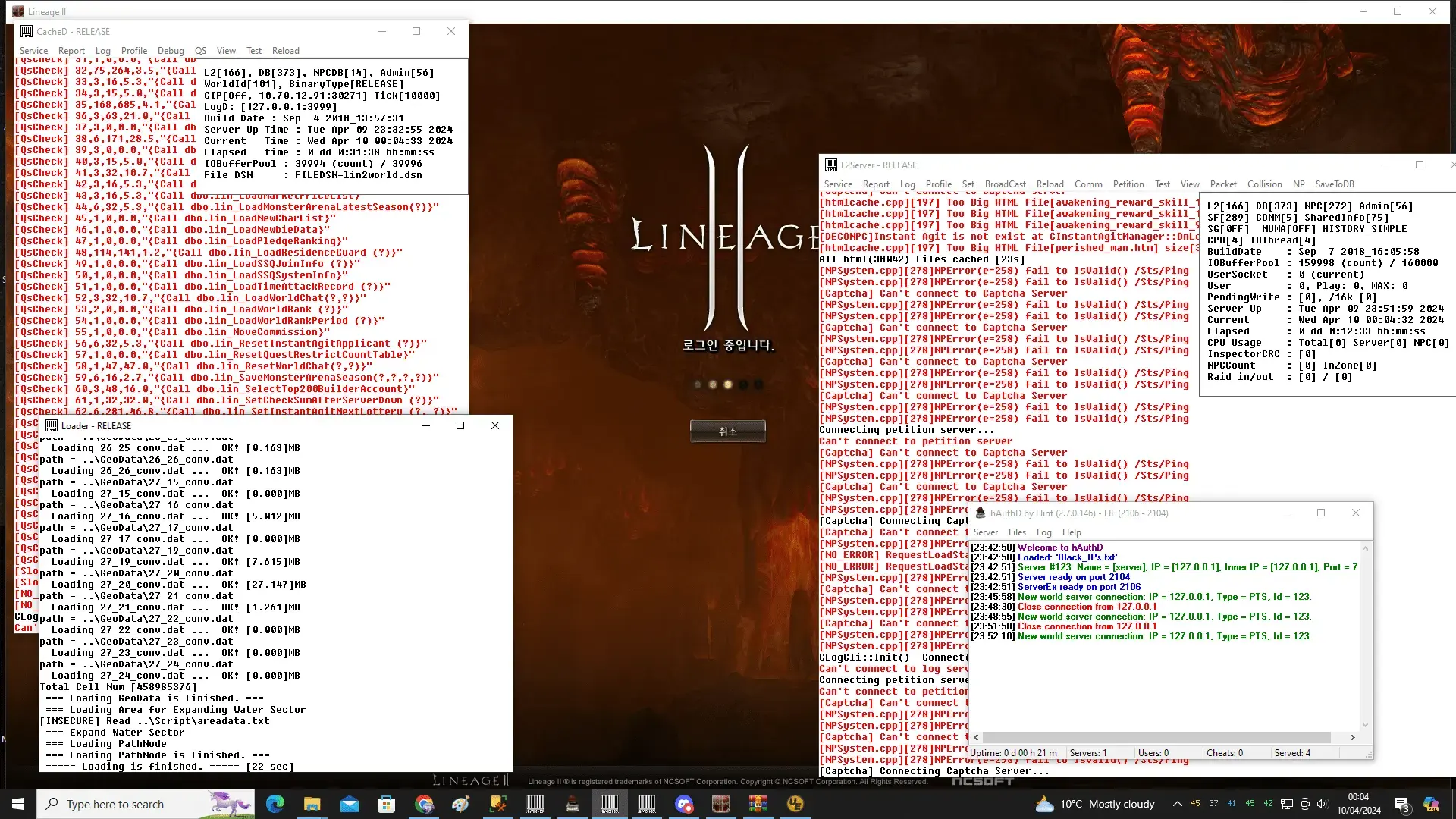The width and height of the screenshot is (1456, 819).
Task: Click the CacheD window title icon
Action: click(27, 31)
